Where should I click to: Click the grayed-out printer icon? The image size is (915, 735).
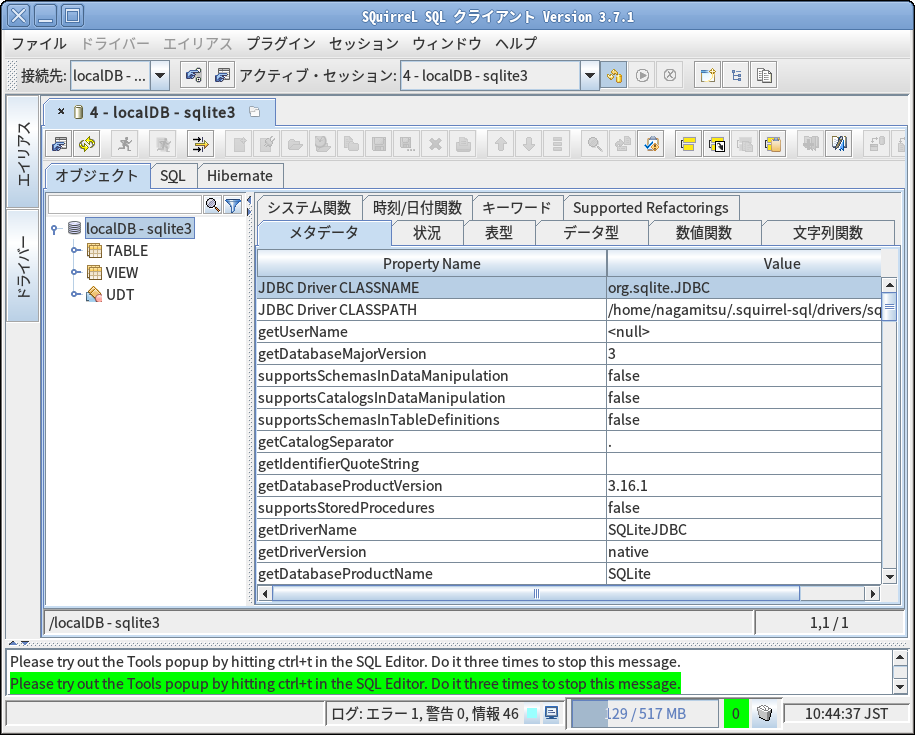click(463, 144)
